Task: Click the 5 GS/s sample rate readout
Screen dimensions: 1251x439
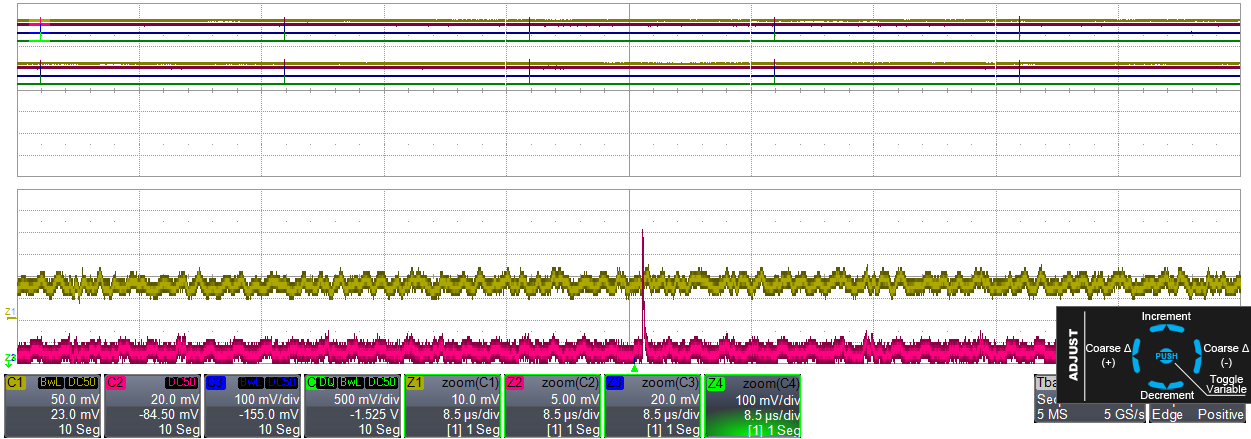Action: point(1122,413)
